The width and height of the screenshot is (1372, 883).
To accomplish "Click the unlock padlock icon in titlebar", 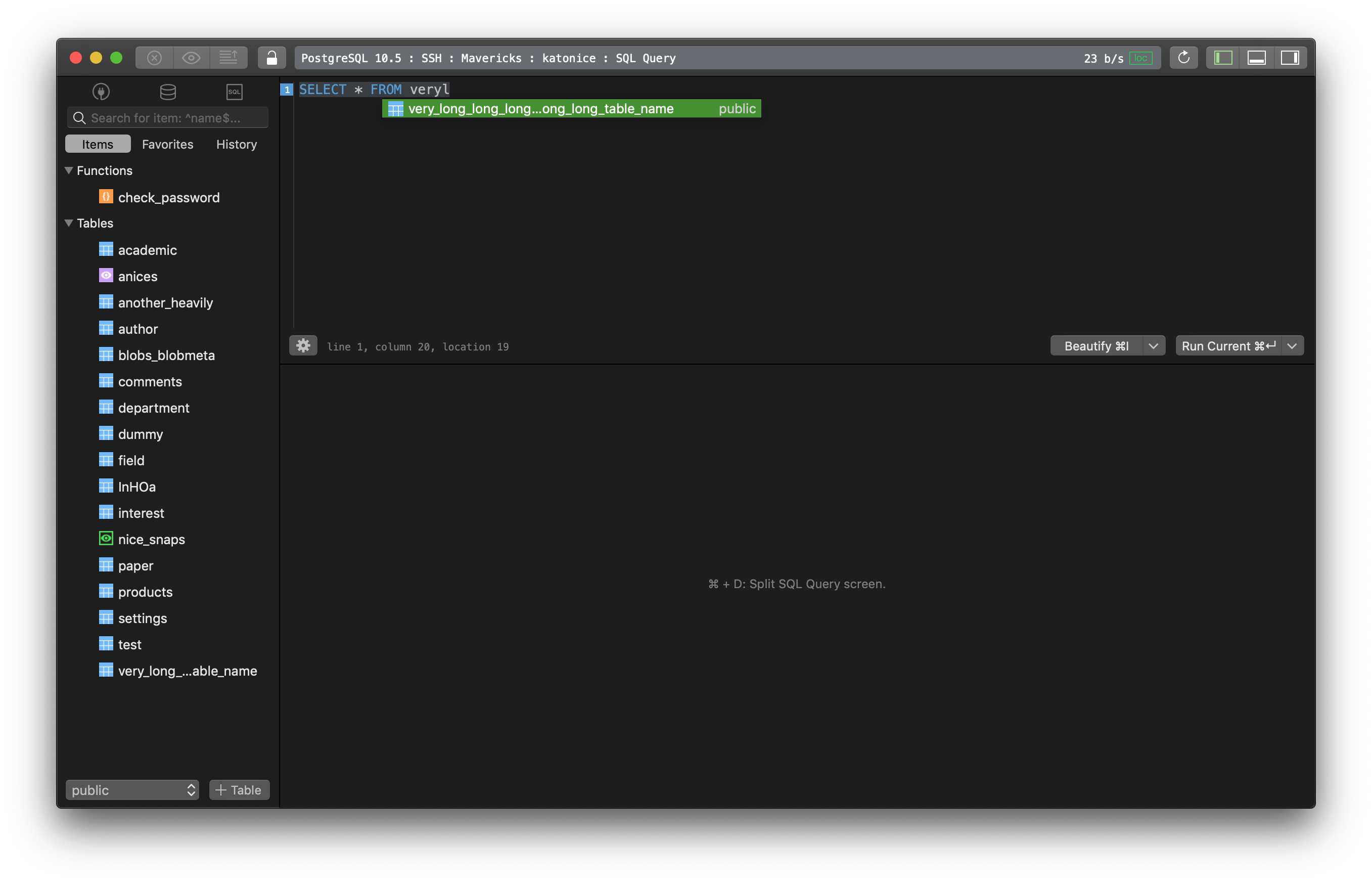I will click(x=271, y=57).
